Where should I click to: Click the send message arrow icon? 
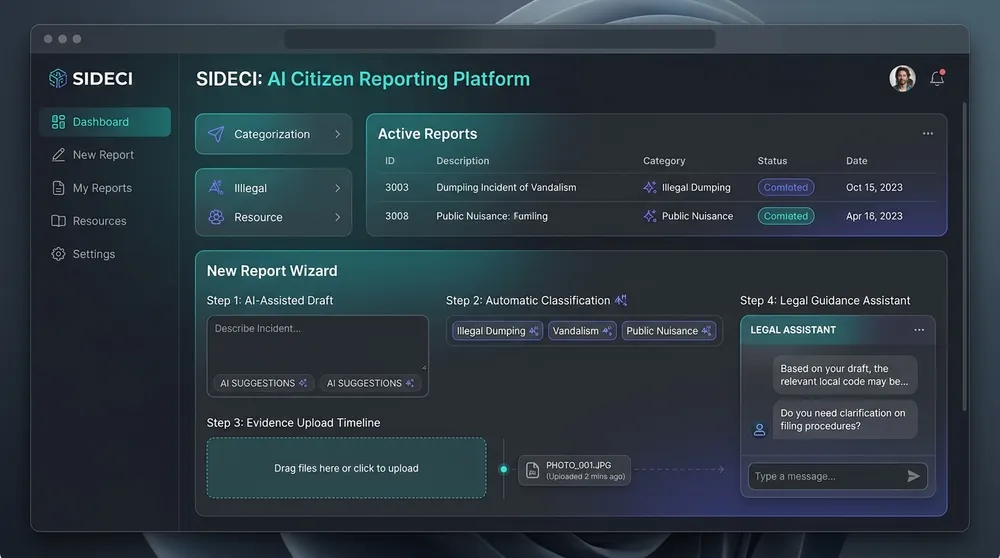click(913, 476)
